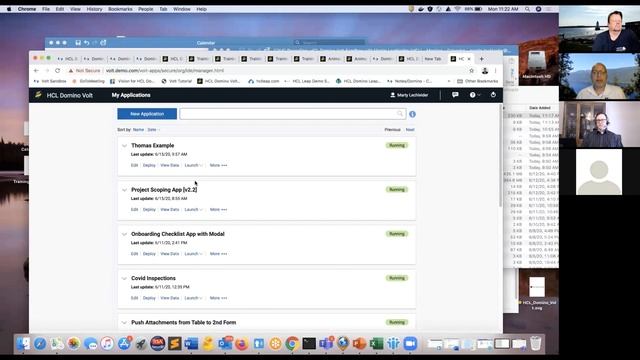The width and height of the screenshot is (640, 360).
Task: Open Music app from the dock
Action: pyautogui.click(x=107, y=343)
